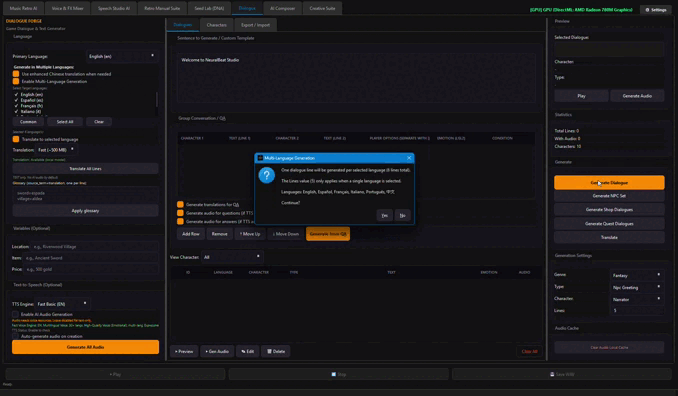Click Generate All Audio button
Viewport: 678px width, 396px height.
pyautogui.click(x=85, y=347)
